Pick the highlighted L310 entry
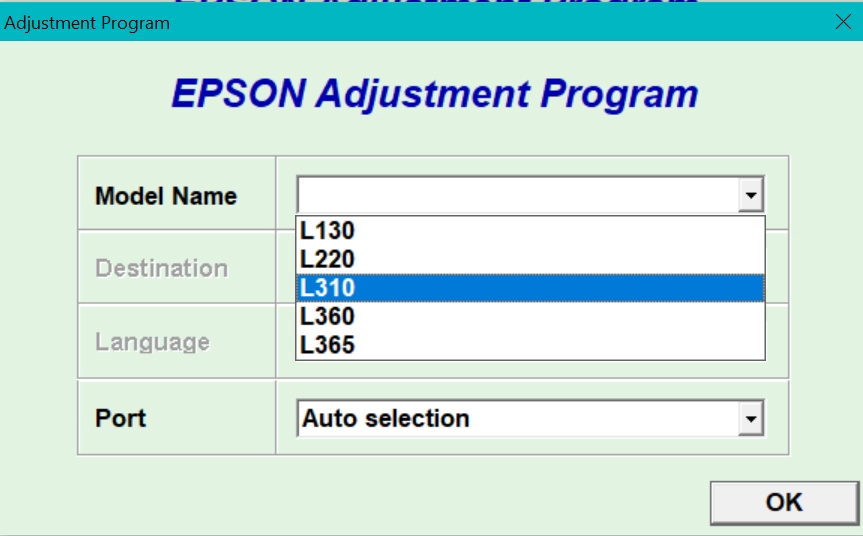This screenshot has height=536, width=863. [530, 288]
